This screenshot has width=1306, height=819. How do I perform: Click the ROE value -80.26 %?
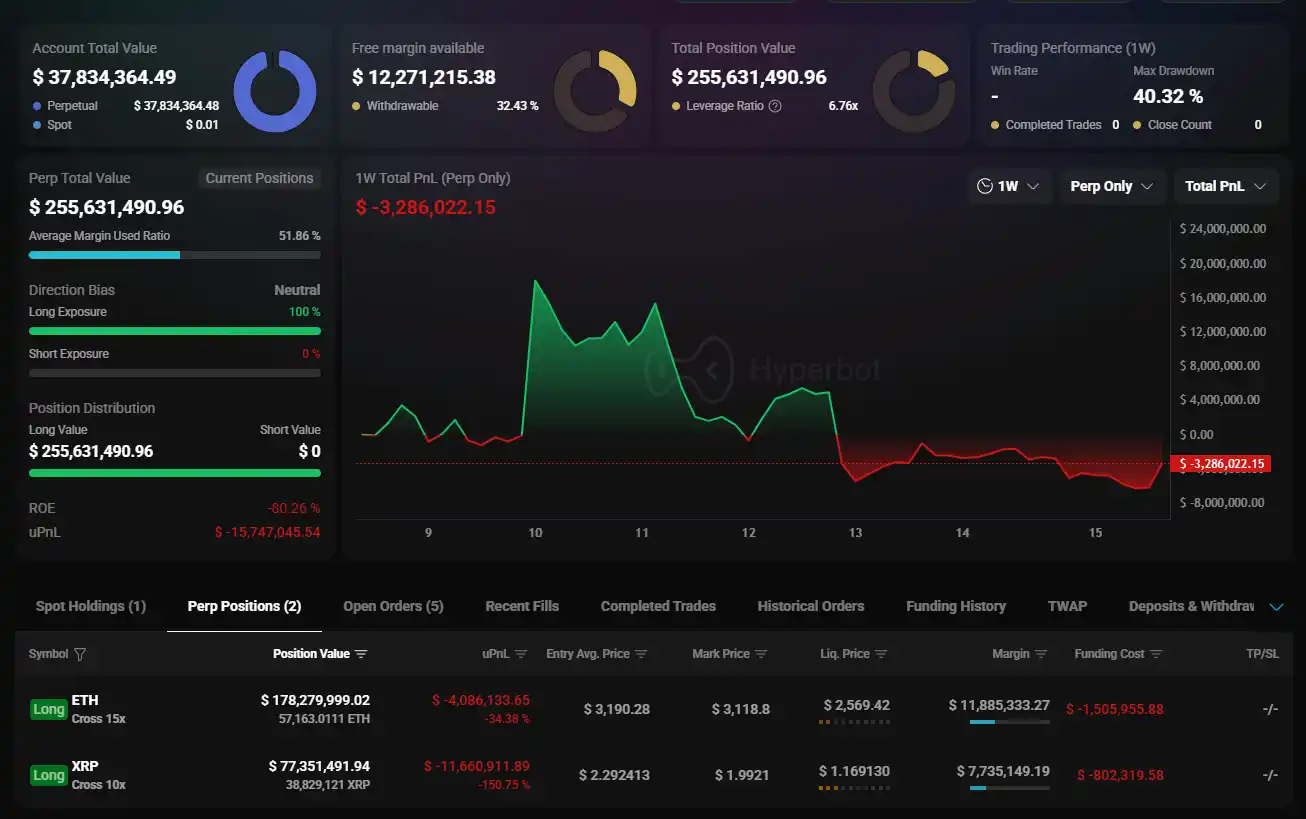coord(294,508)
